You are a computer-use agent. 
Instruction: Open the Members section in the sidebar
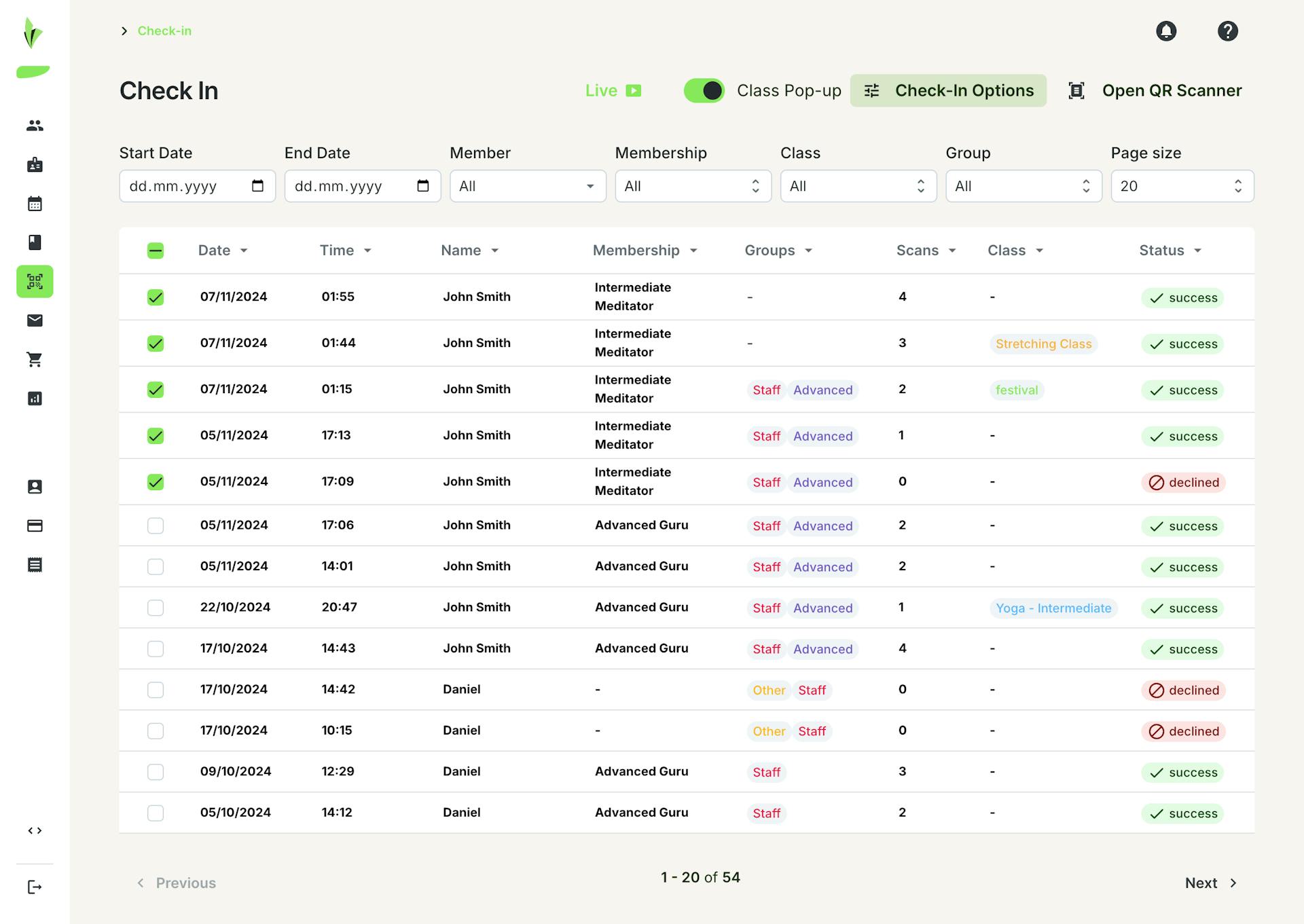point(35,125)
